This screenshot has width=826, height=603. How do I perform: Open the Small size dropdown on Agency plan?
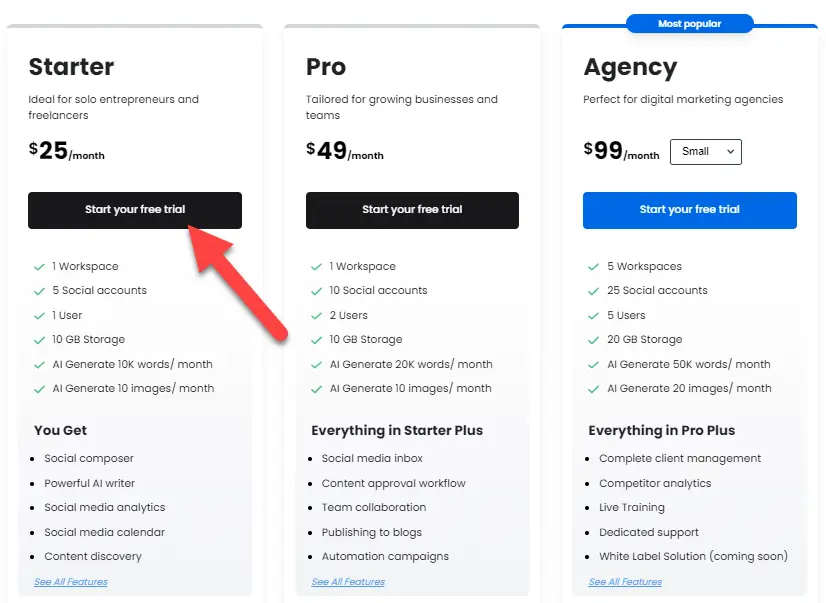[705, 152]
